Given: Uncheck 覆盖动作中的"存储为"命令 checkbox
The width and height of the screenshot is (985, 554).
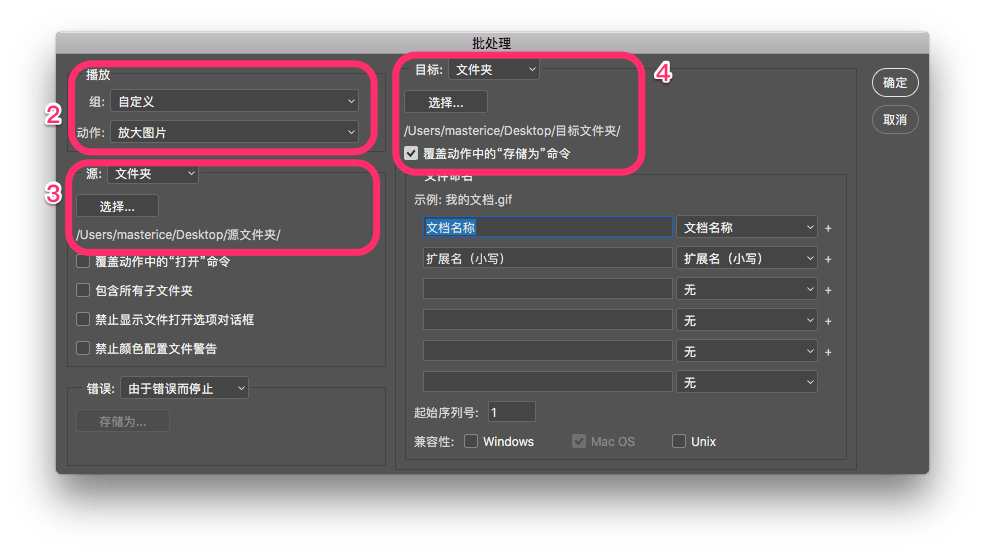Looking at the screenshot, I should [x=412, y=154].
